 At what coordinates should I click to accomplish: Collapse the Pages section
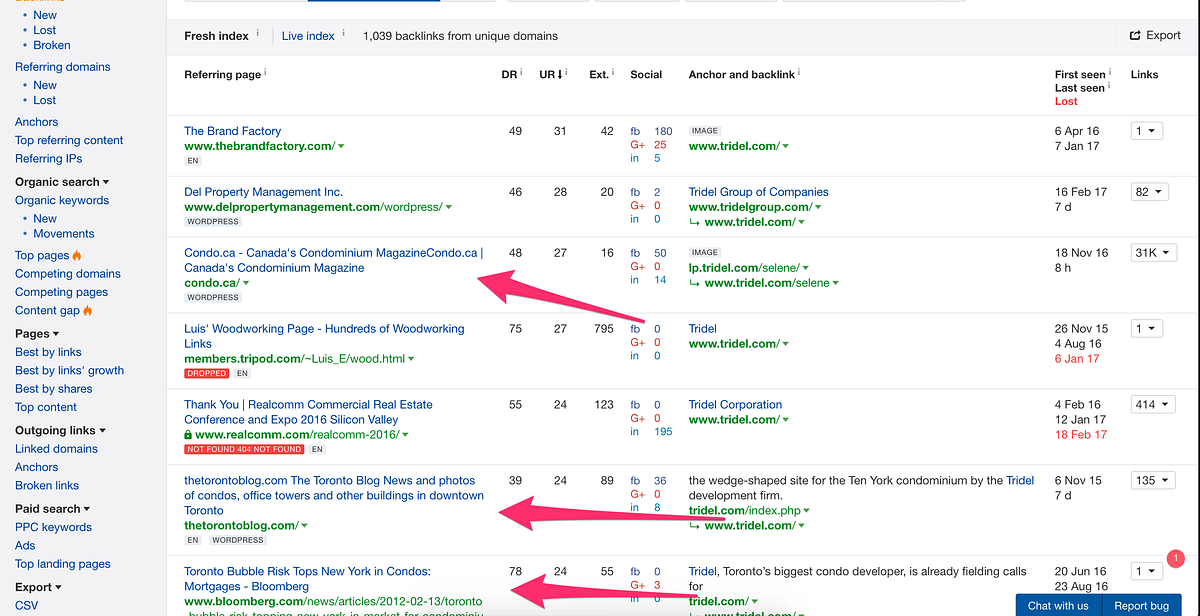pos(37,334)
